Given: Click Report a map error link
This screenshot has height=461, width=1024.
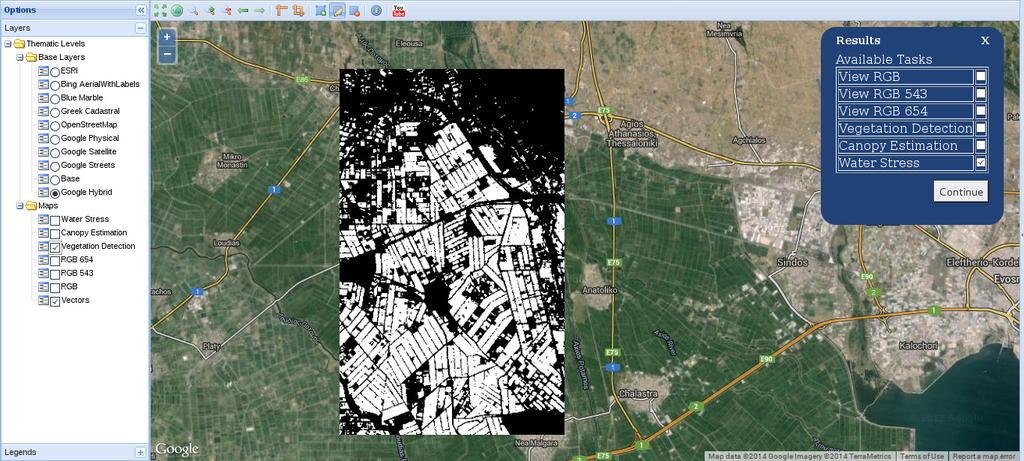Looking at the screenshot, I should (986, 456).
